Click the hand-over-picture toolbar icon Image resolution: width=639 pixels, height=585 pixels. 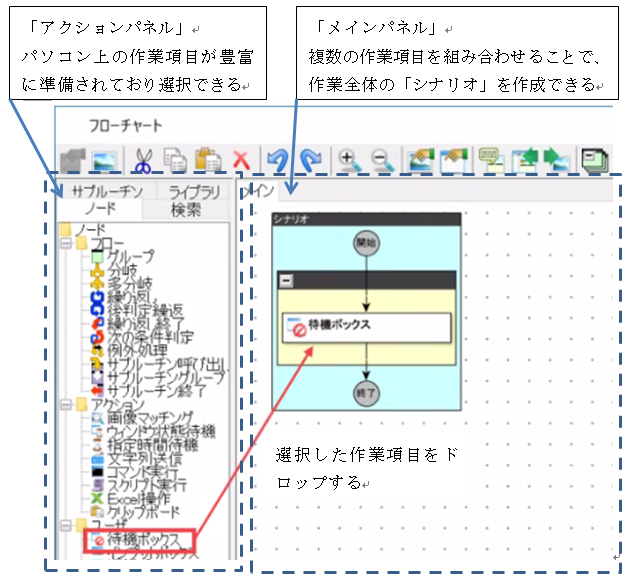pyautogui.click(x=421, y=160)
